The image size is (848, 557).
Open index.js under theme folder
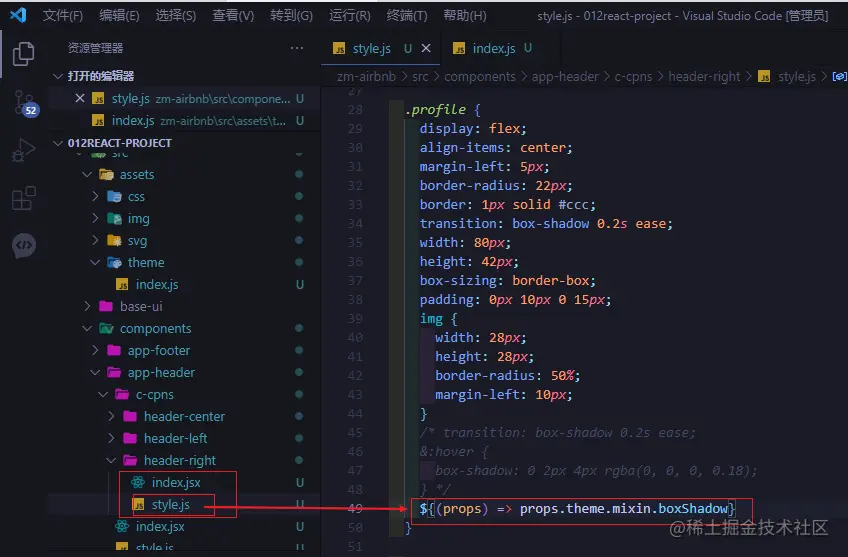pyautogui.click(x=184, y=284)
